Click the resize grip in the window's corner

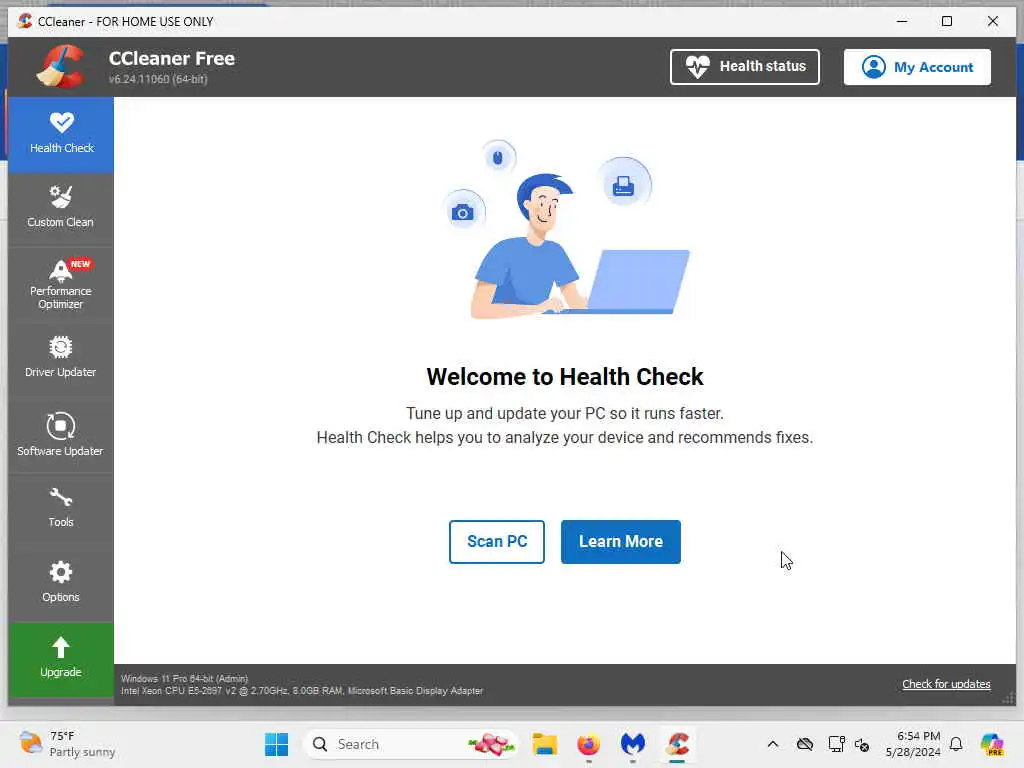click(x=1009, y=698)
